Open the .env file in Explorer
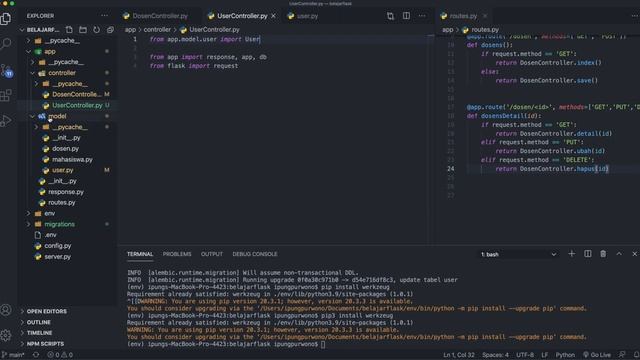This screenshot has width=640, height=360. (x=51, y=235)
